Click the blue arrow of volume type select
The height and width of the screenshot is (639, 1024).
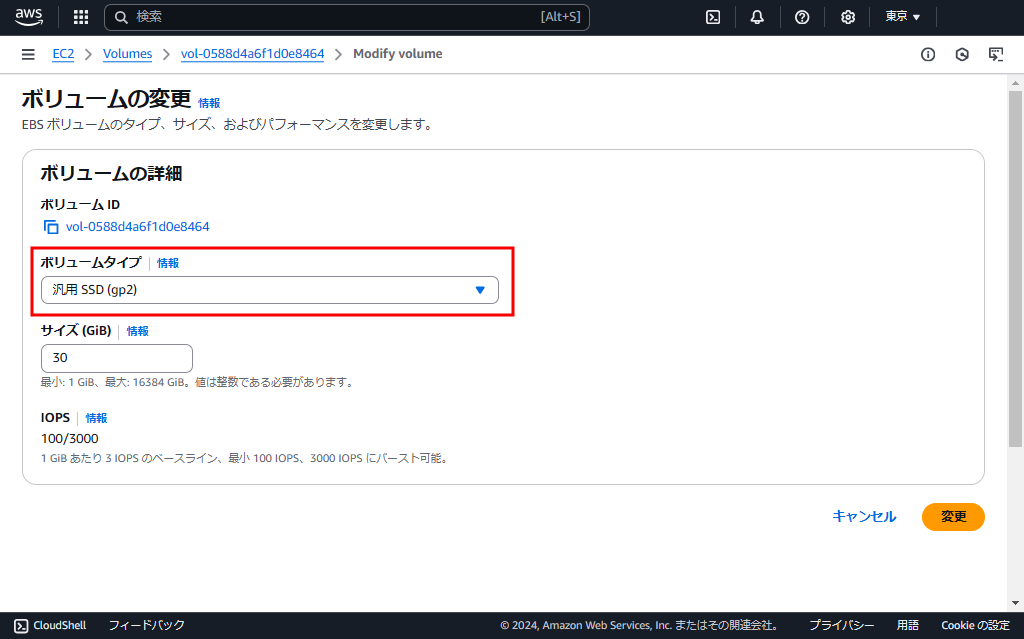coord(480,290)
